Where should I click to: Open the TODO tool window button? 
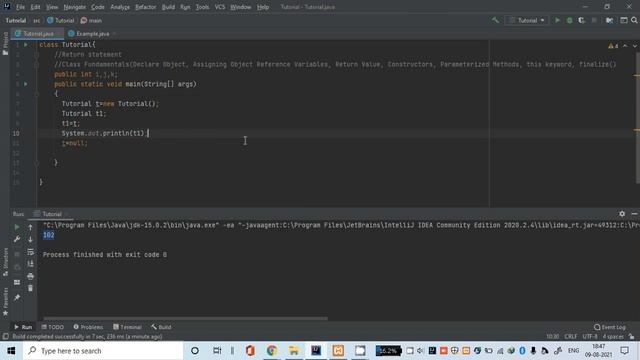[53, 327]
